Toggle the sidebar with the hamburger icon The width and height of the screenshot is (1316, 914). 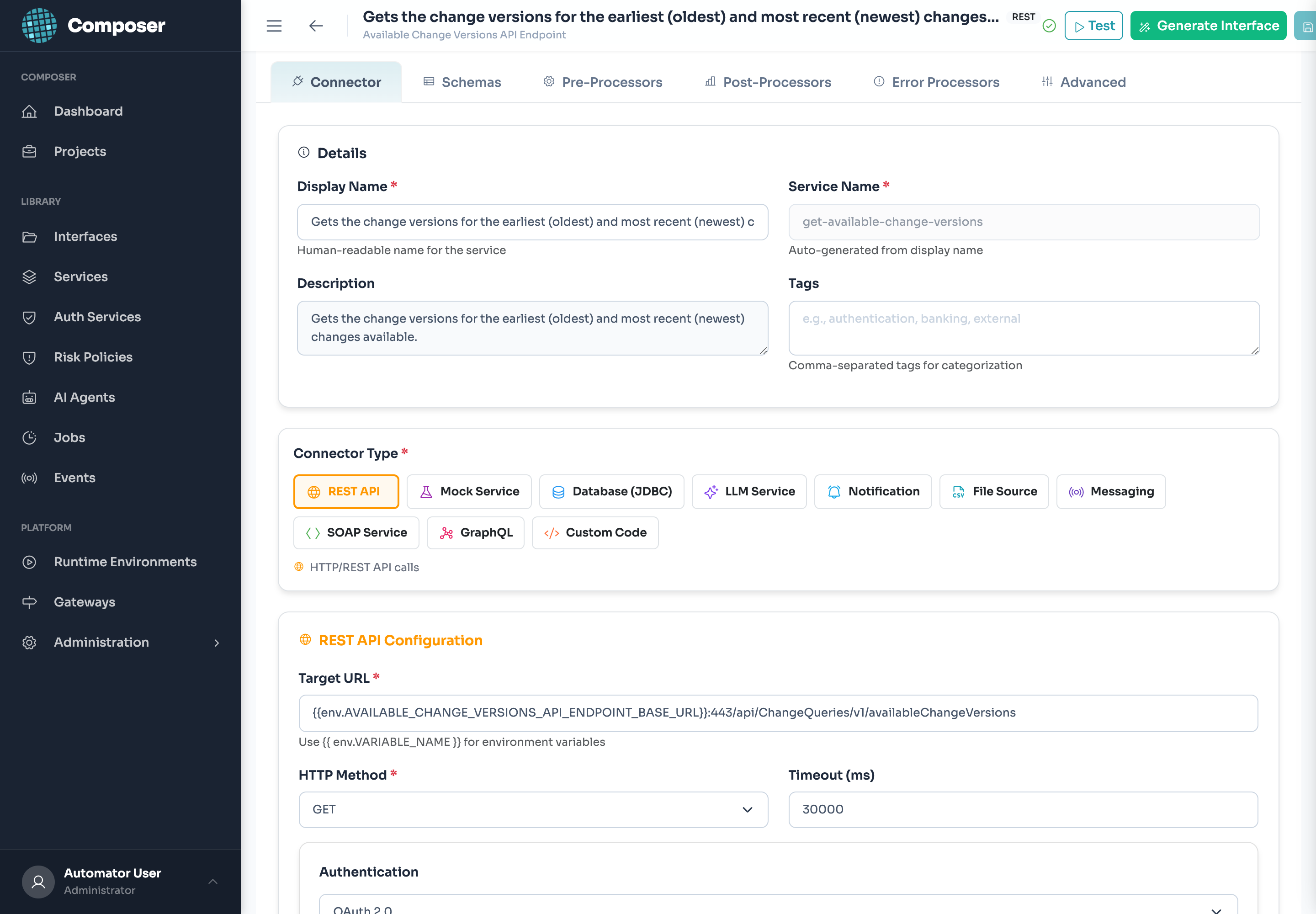click(x=274, y=26)
